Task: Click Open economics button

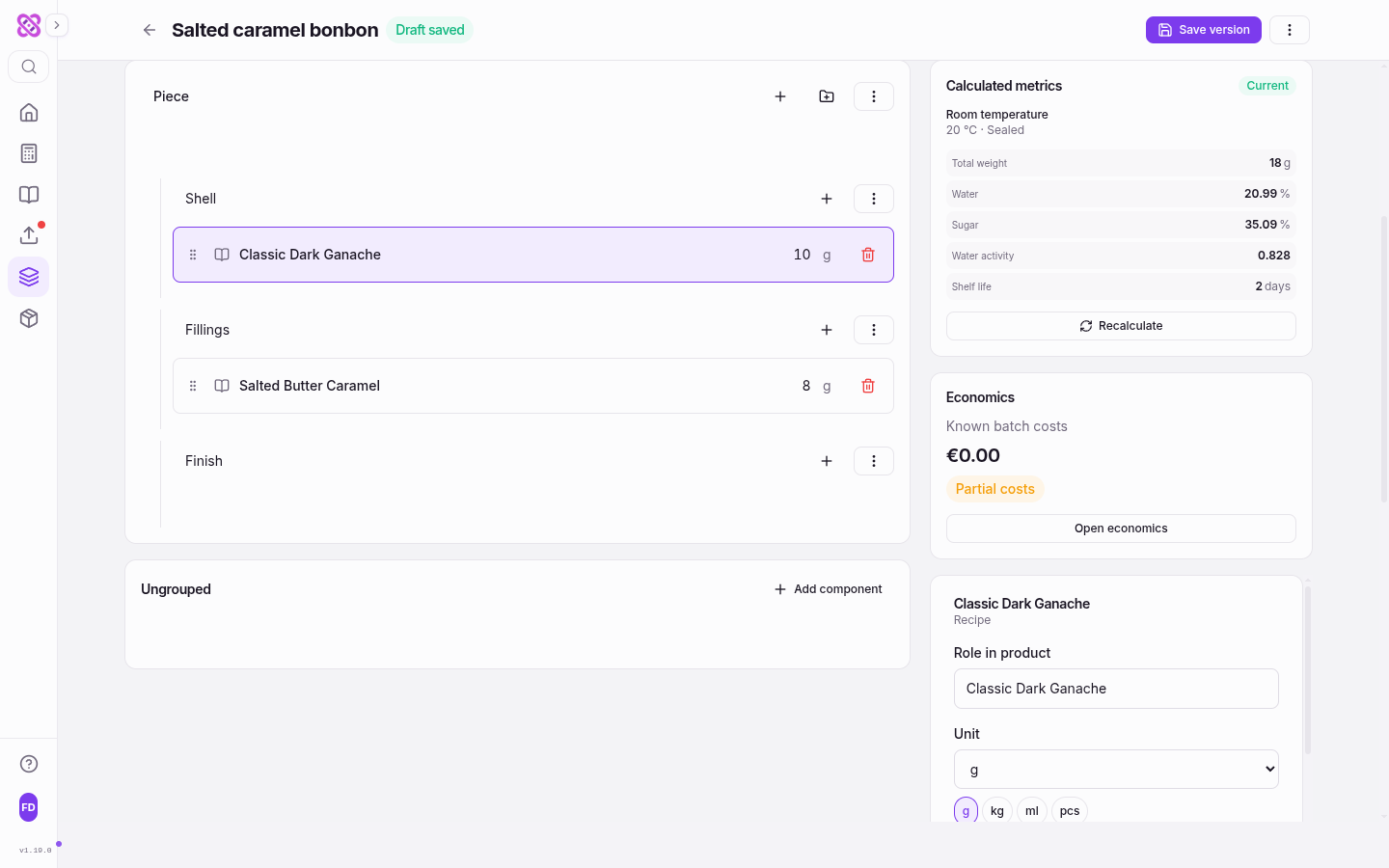Action: coord(1121,529)
